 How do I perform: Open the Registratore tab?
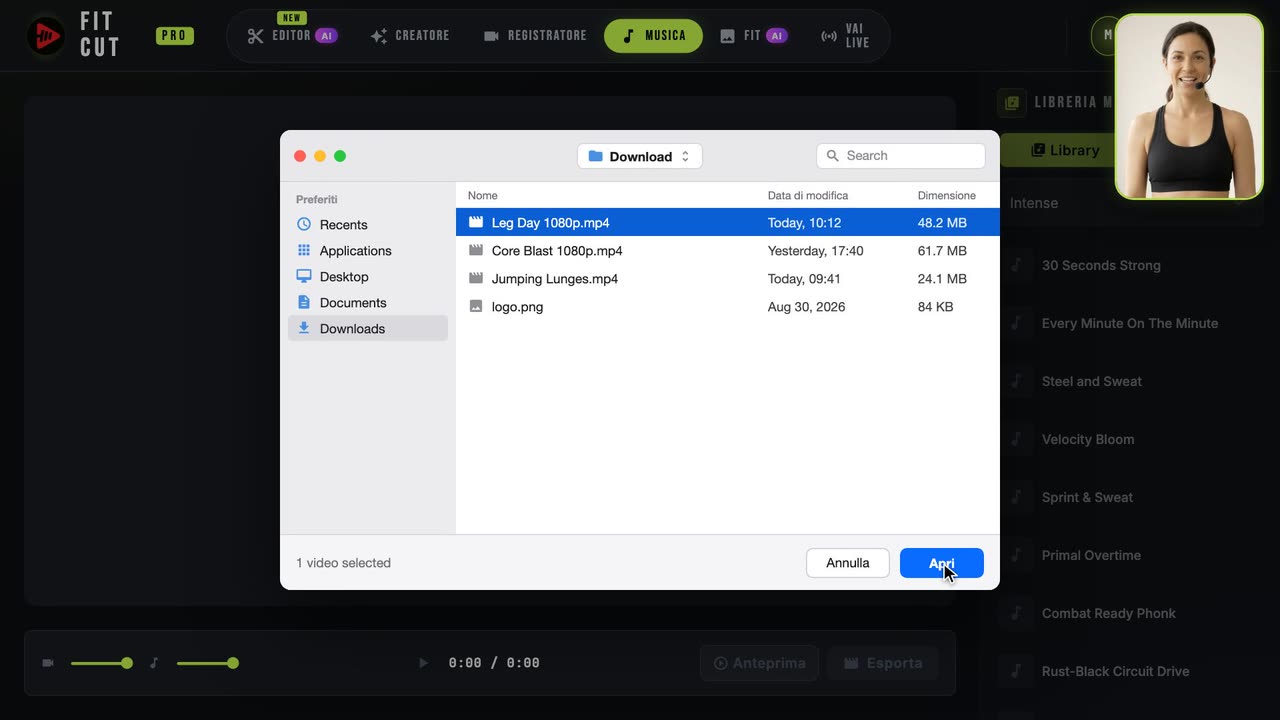[535, 36]
